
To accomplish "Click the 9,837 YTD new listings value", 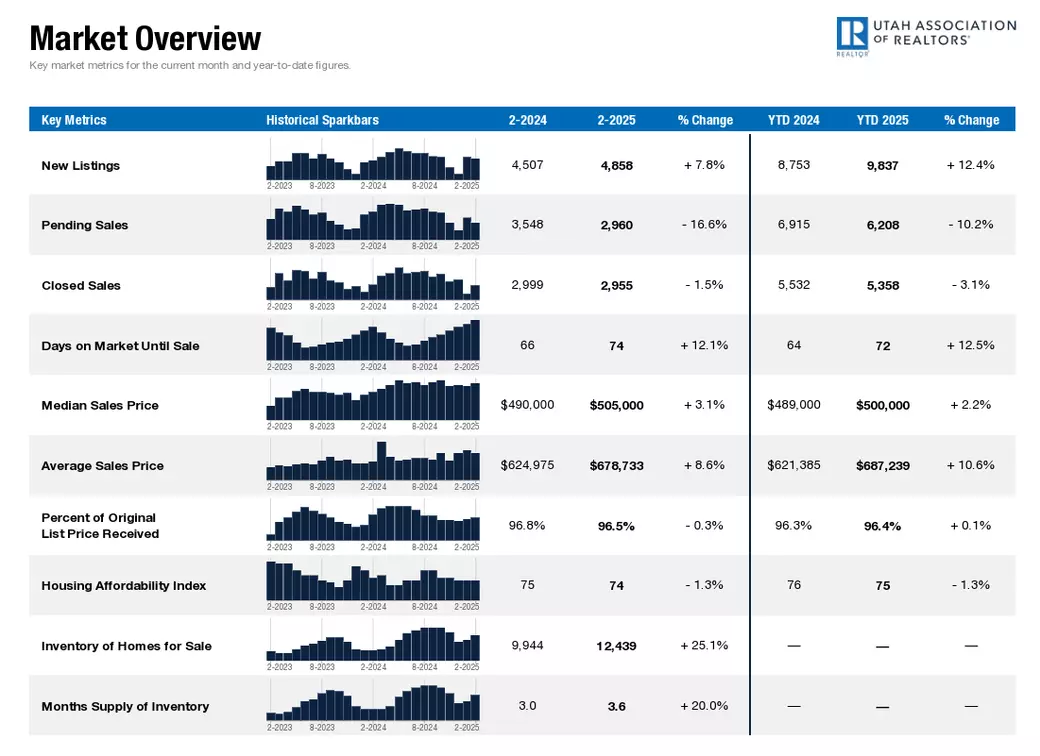I will (882, 166).
